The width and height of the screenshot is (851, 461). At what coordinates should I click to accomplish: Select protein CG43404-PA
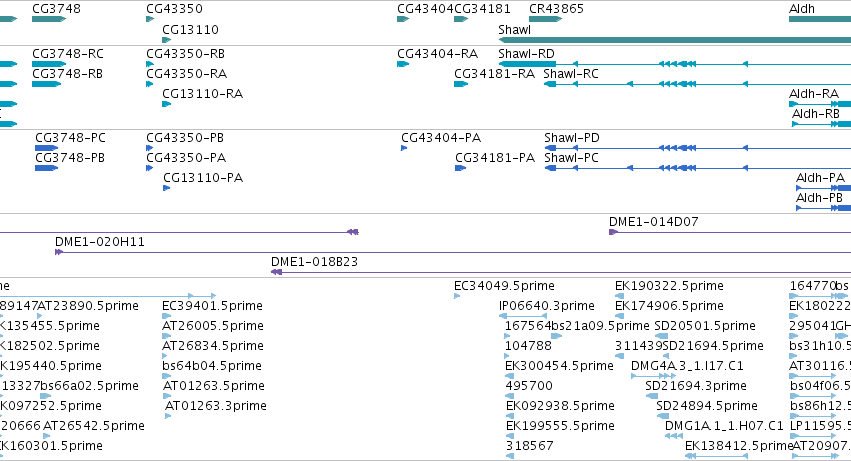(x=441, y=138)
